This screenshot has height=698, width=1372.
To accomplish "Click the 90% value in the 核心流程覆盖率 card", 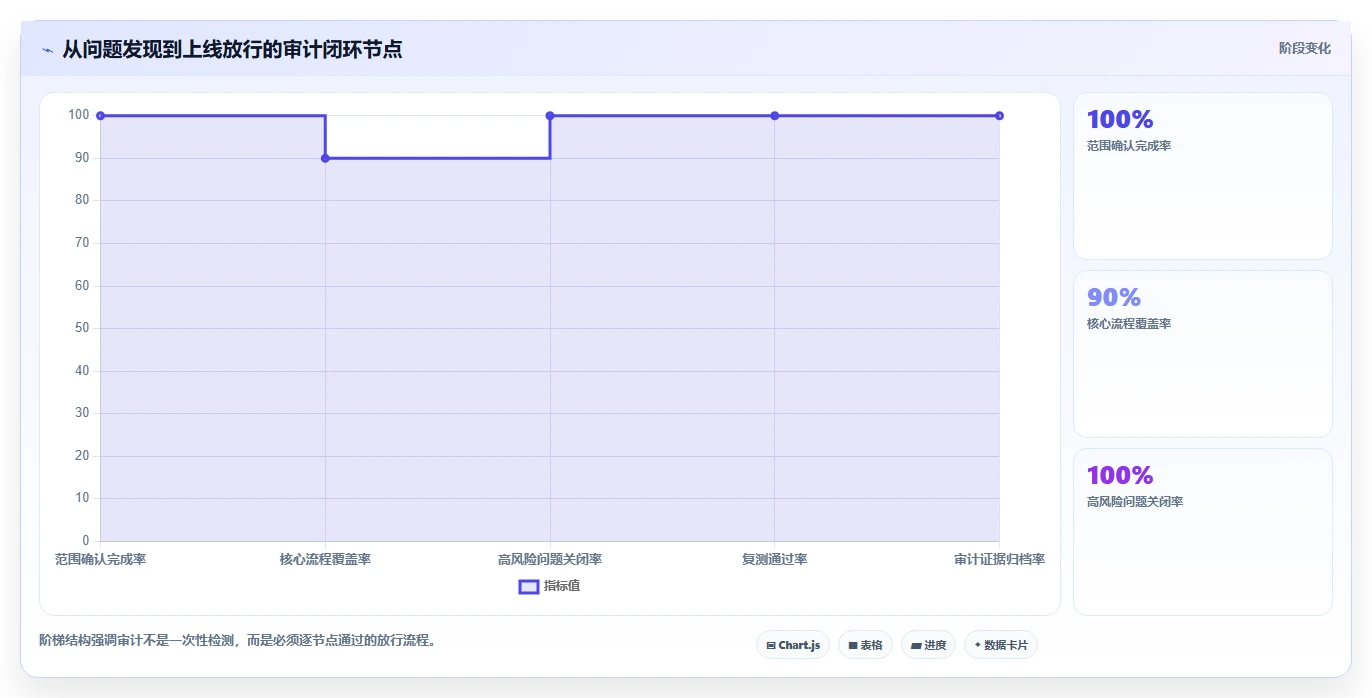I will click(1114, 297).
